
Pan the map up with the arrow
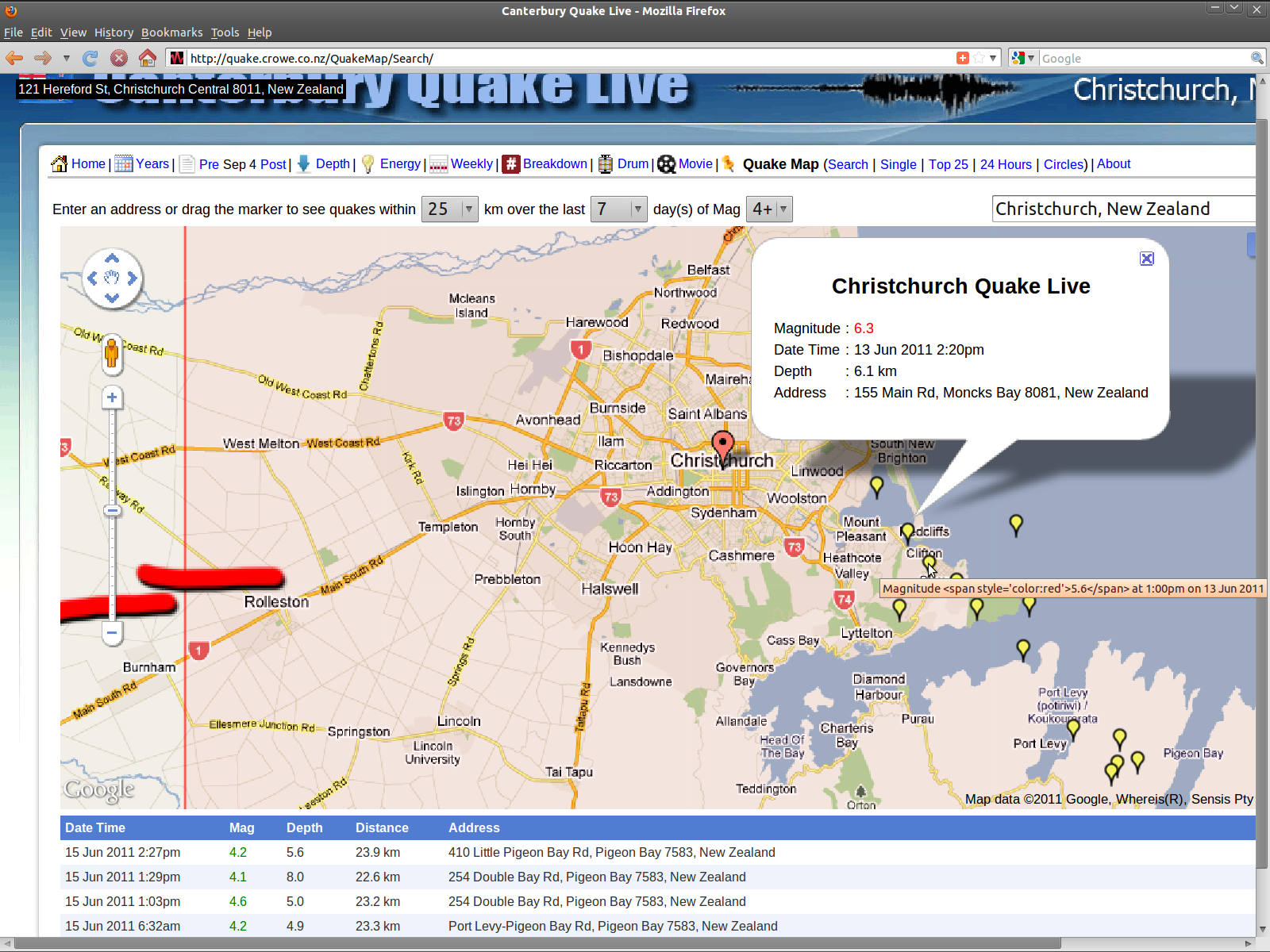click(112, 259)
